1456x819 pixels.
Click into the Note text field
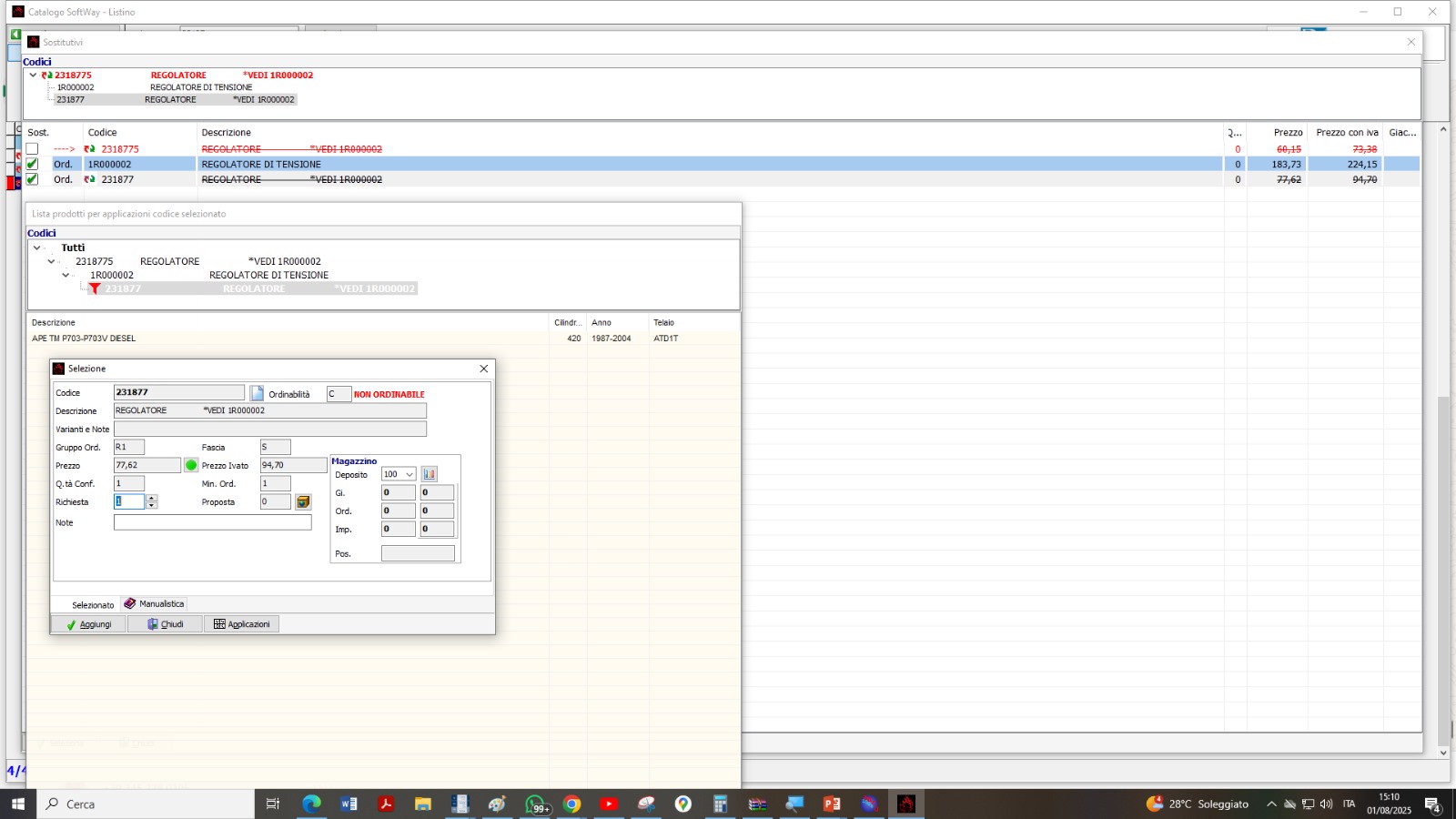point(212,522)
